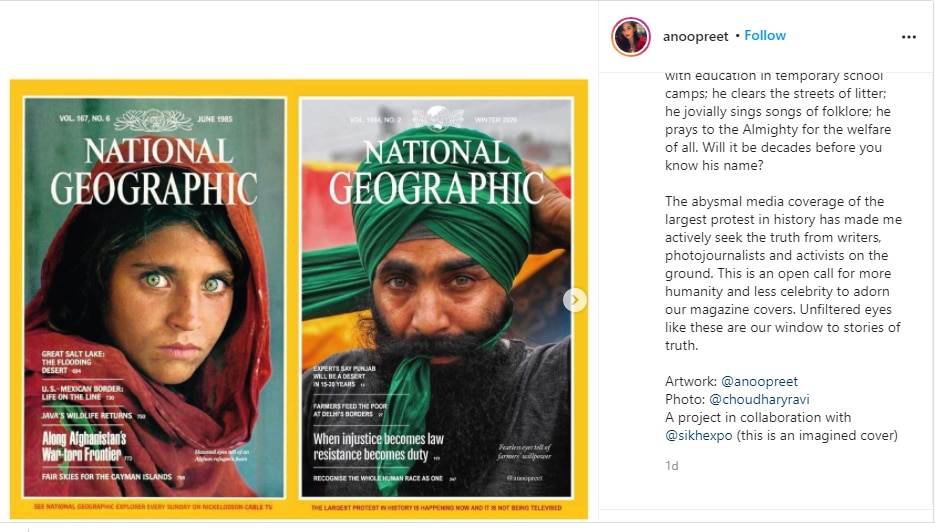
Task: Click the "WINTER 2020" issue date text
Action: coord(529,121)
